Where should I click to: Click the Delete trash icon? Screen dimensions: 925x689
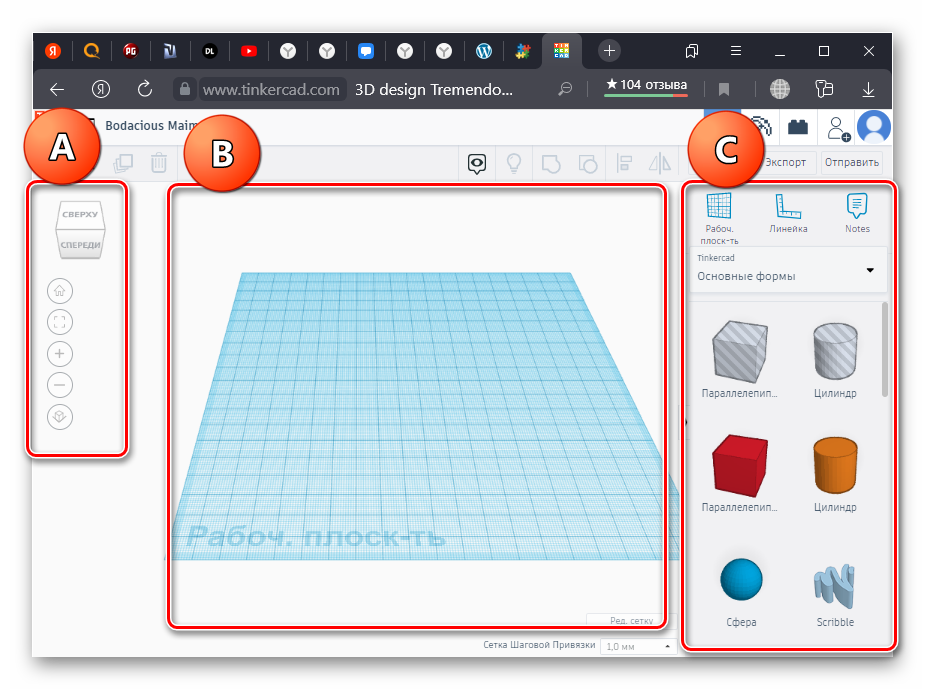click(x=158, y=162)
